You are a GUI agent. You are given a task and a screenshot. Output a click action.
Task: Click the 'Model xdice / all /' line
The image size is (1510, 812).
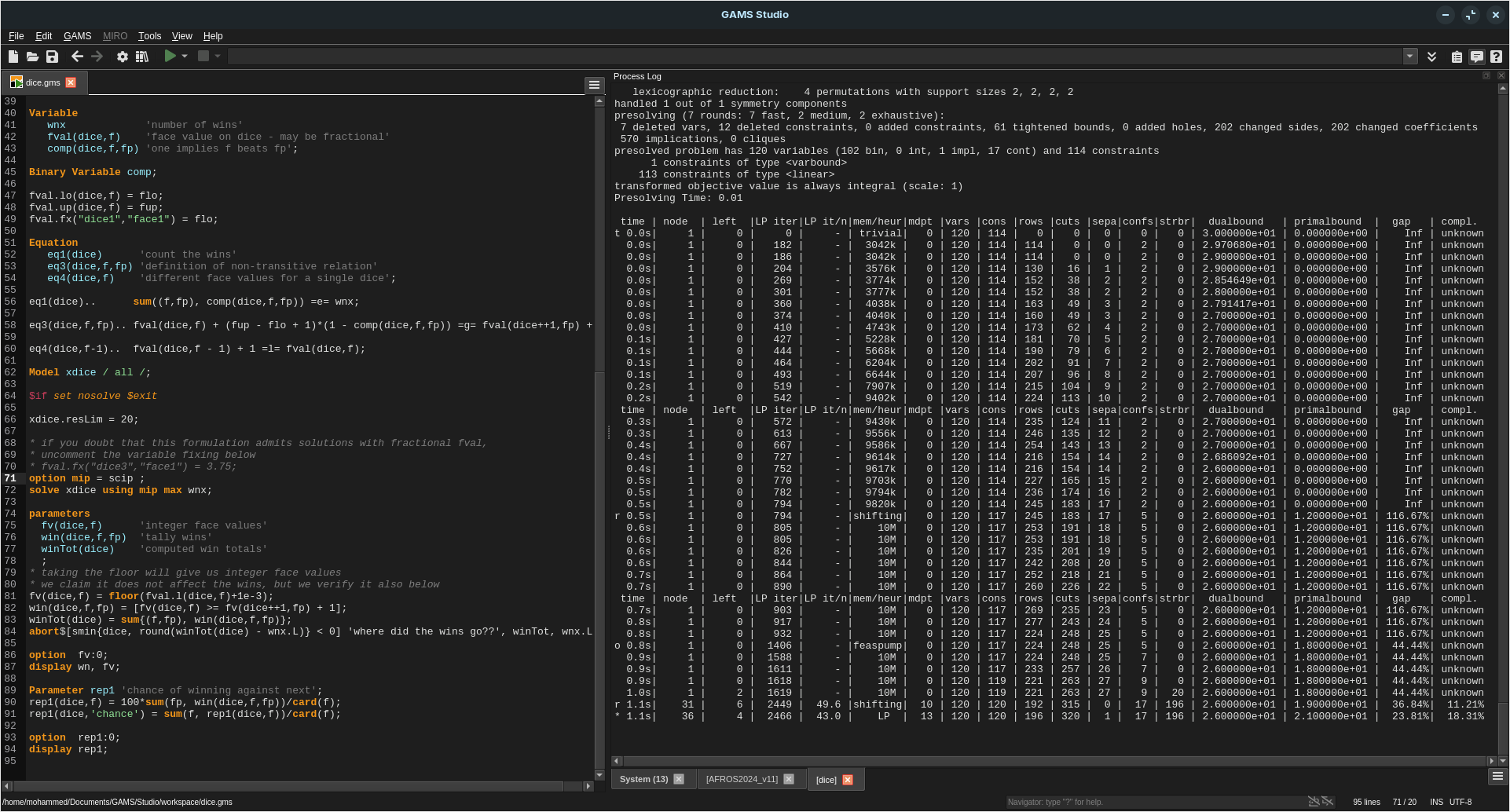pos(90,372)
